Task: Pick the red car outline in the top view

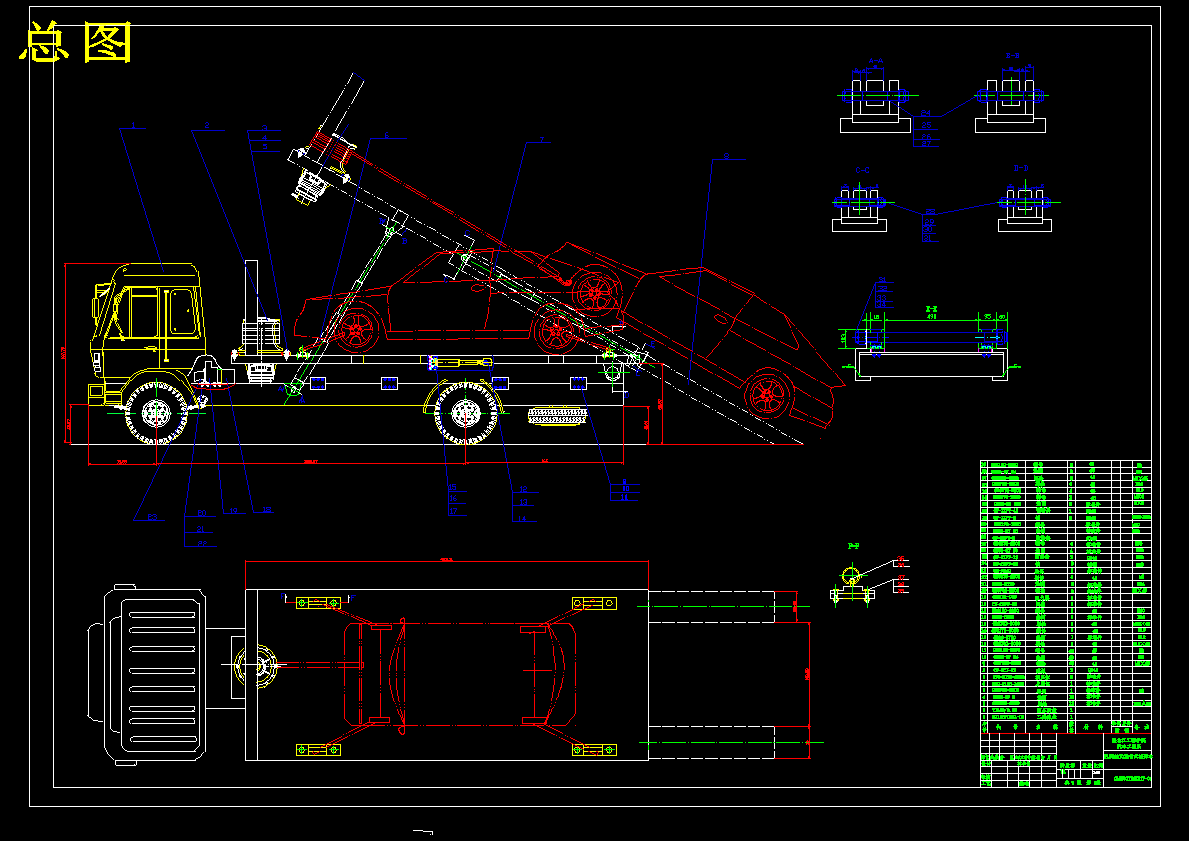Action: (460, 673)
